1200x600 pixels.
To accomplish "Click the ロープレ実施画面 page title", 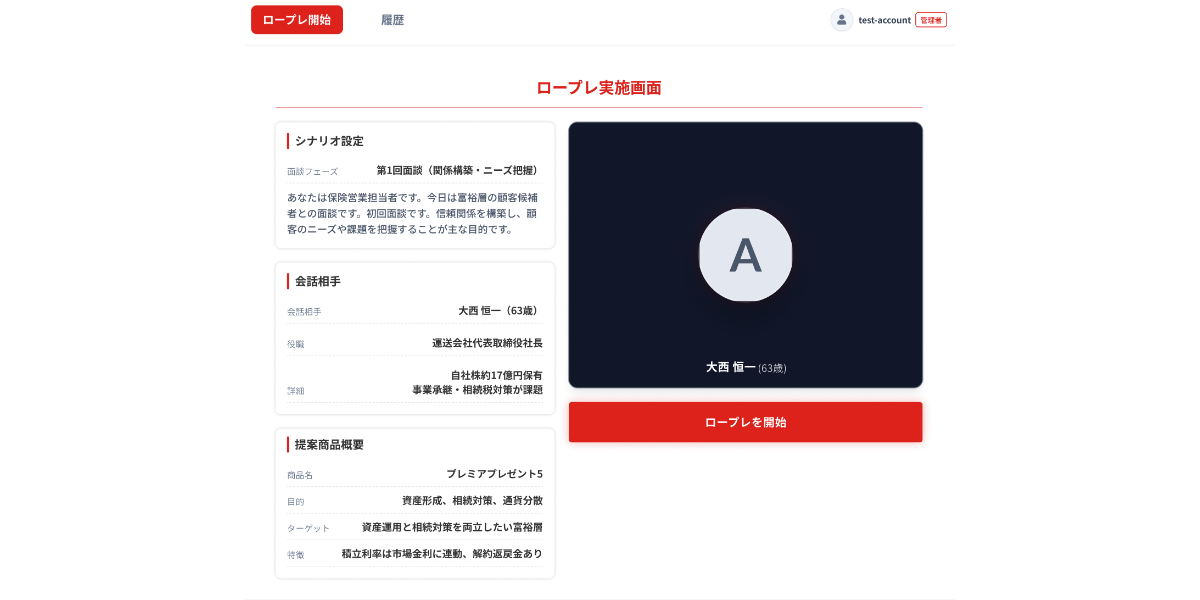I will (x=599, y=88).
